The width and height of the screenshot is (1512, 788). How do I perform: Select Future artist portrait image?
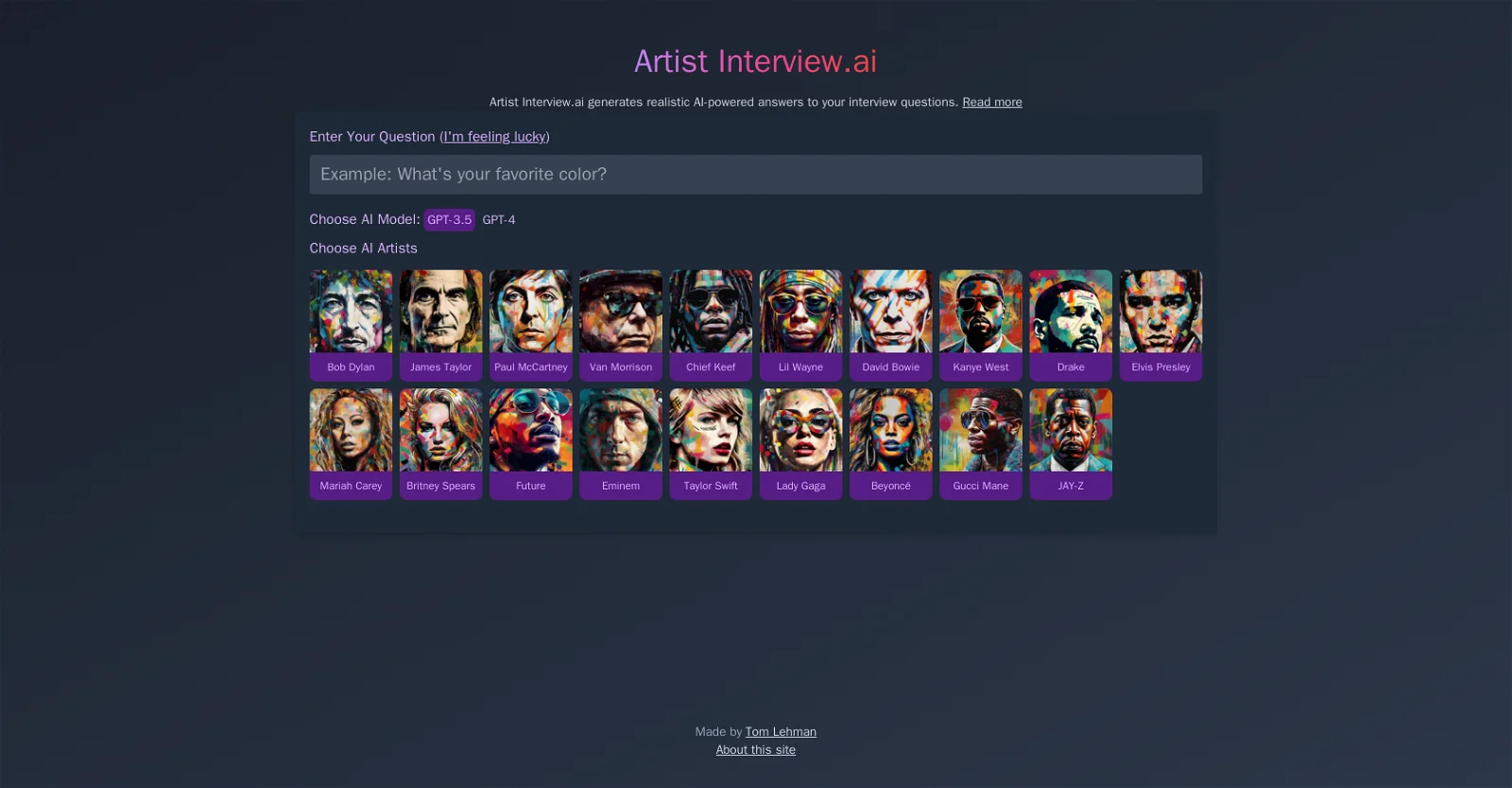(x=531, y=430)
